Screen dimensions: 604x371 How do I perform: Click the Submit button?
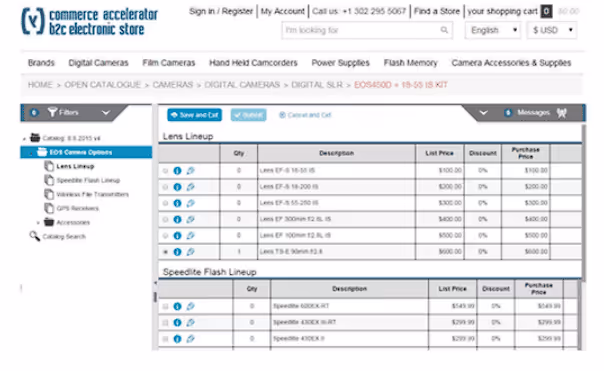248,115
